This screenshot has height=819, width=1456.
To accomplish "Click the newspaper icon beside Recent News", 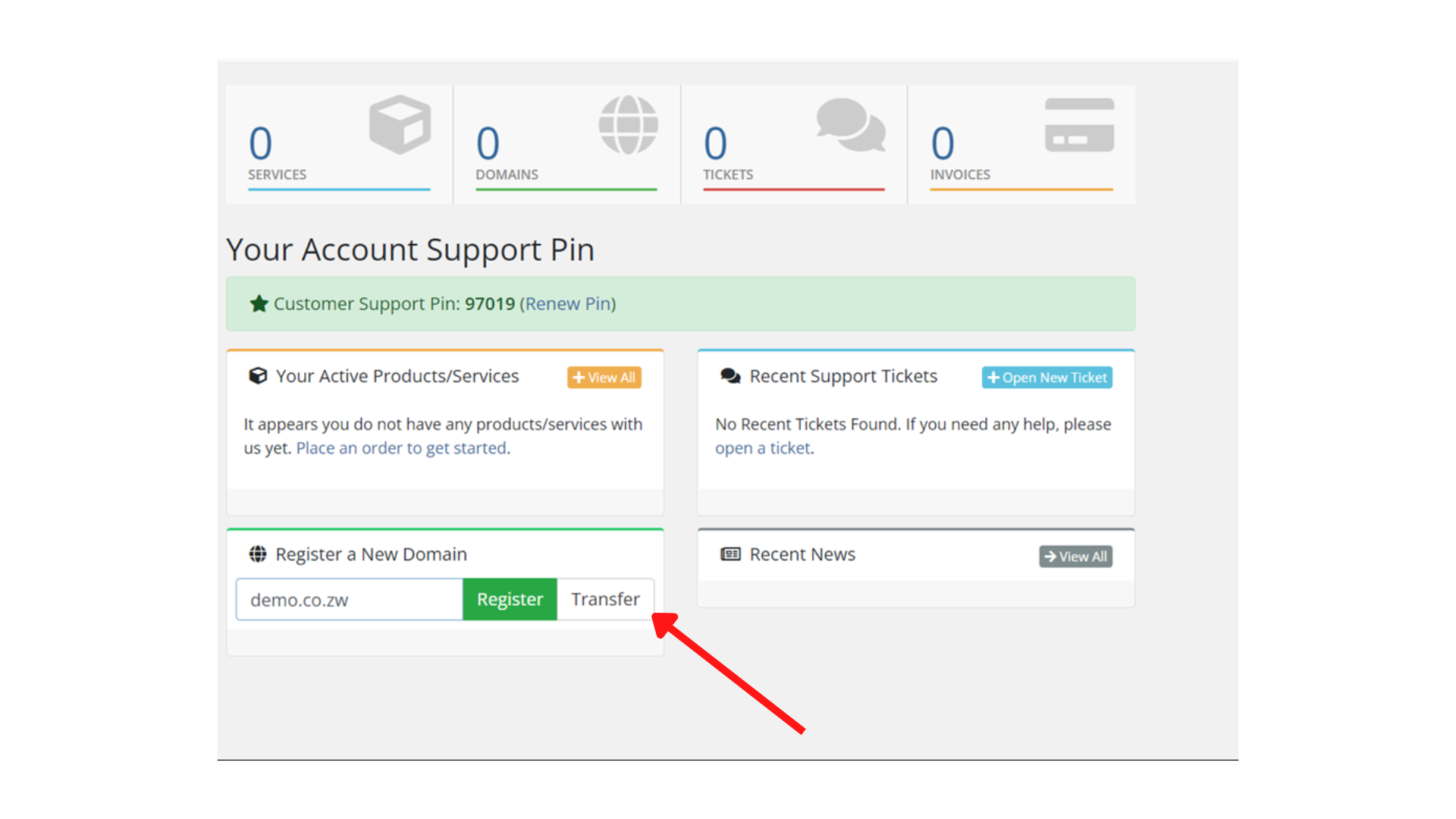I will pos(730,554).
